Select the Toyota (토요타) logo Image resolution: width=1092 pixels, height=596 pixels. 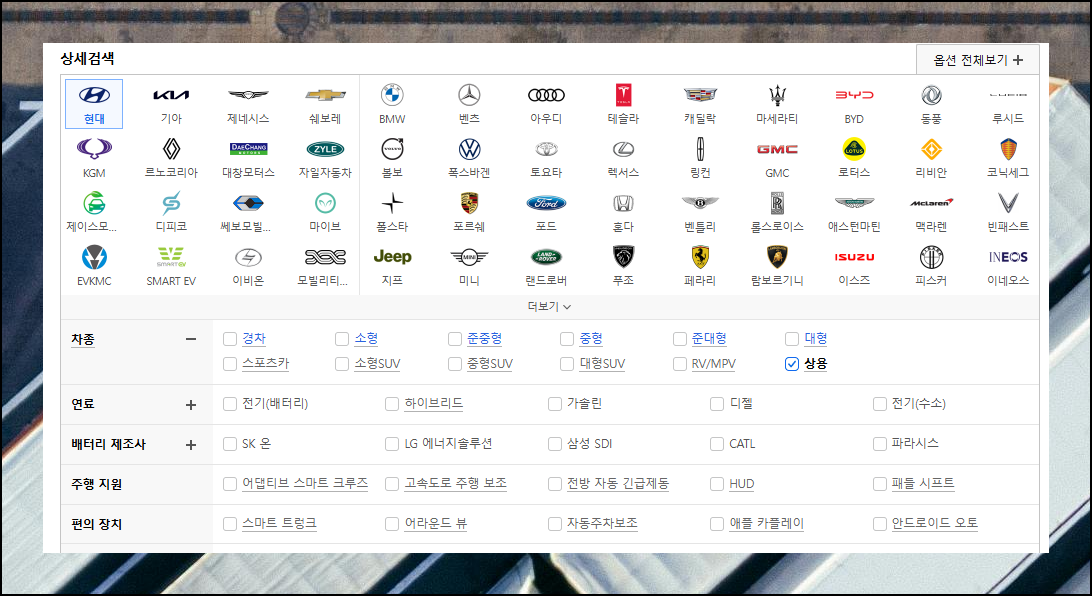tap(546, 148)
